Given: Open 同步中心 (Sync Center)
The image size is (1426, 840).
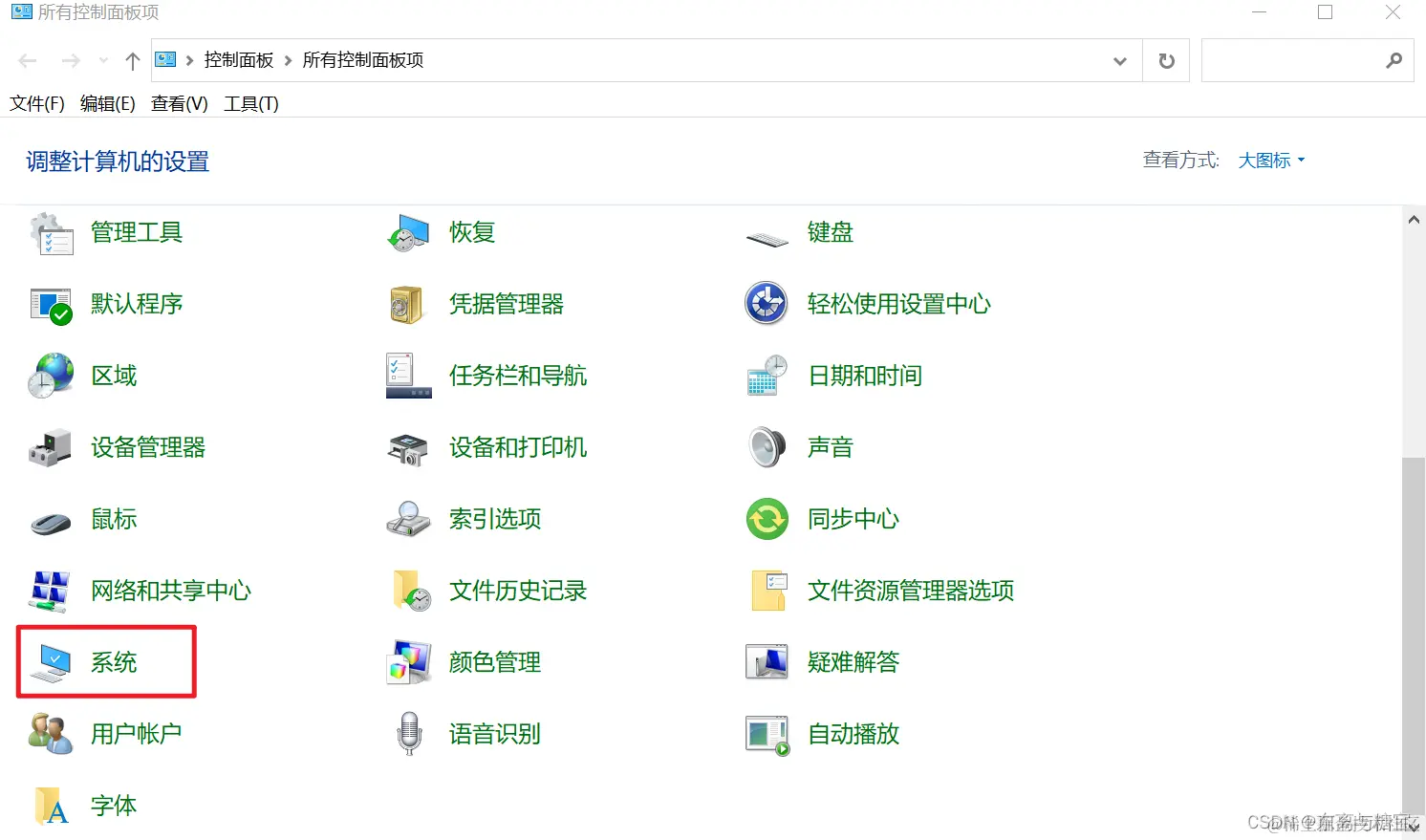Looking at the screenshot, I should pos(853,518).
